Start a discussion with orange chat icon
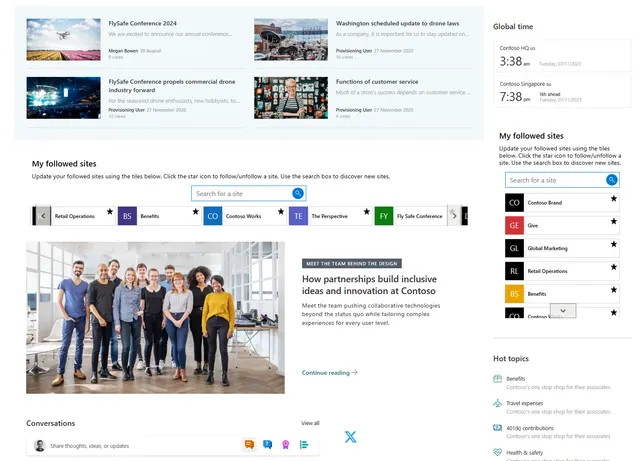Image resolution: width=640 pixels, height=461 pixels. (x=249, y=444)
